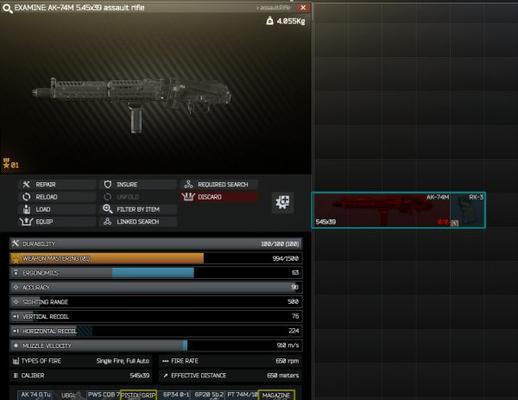Image resolution: width=518 pixels, height=400 pixels.
Task: Open weapon modding gear icon
Action: point(282,202)
